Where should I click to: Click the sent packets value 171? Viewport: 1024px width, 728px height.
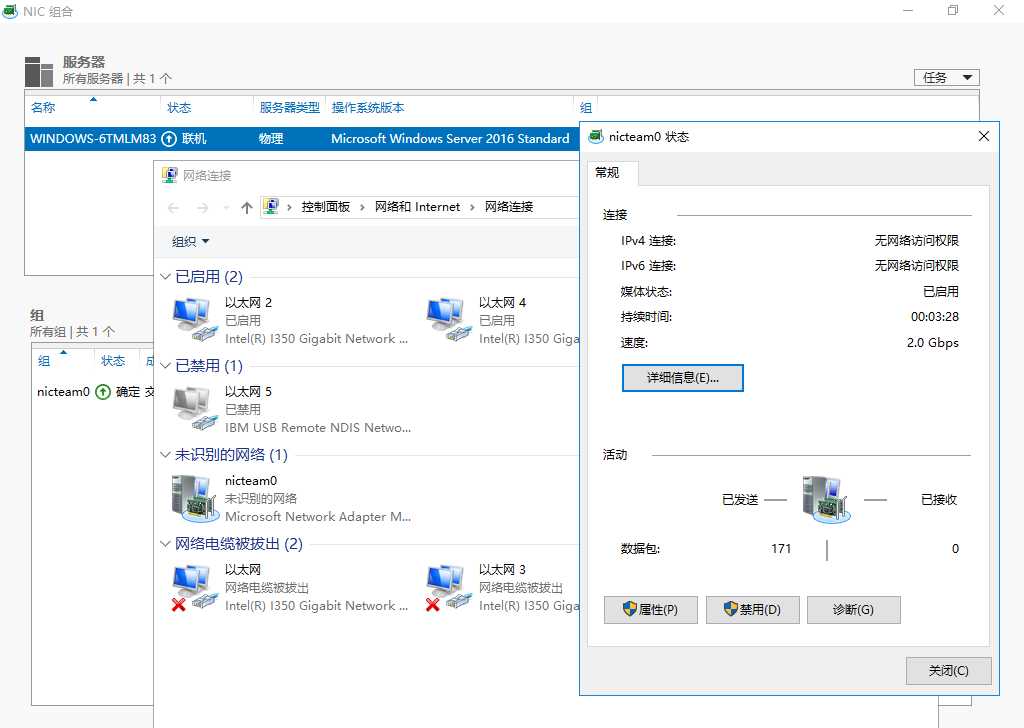(781, 549)
